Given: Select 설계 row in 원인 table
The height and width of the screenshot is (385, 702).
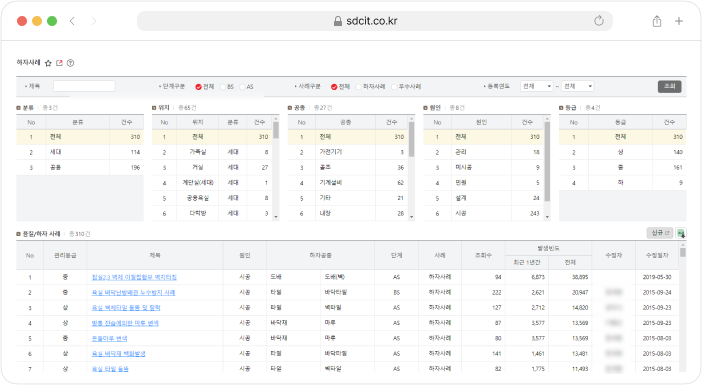Looking at the screenshot, I should pyautogui.click(x=483, y=198).
